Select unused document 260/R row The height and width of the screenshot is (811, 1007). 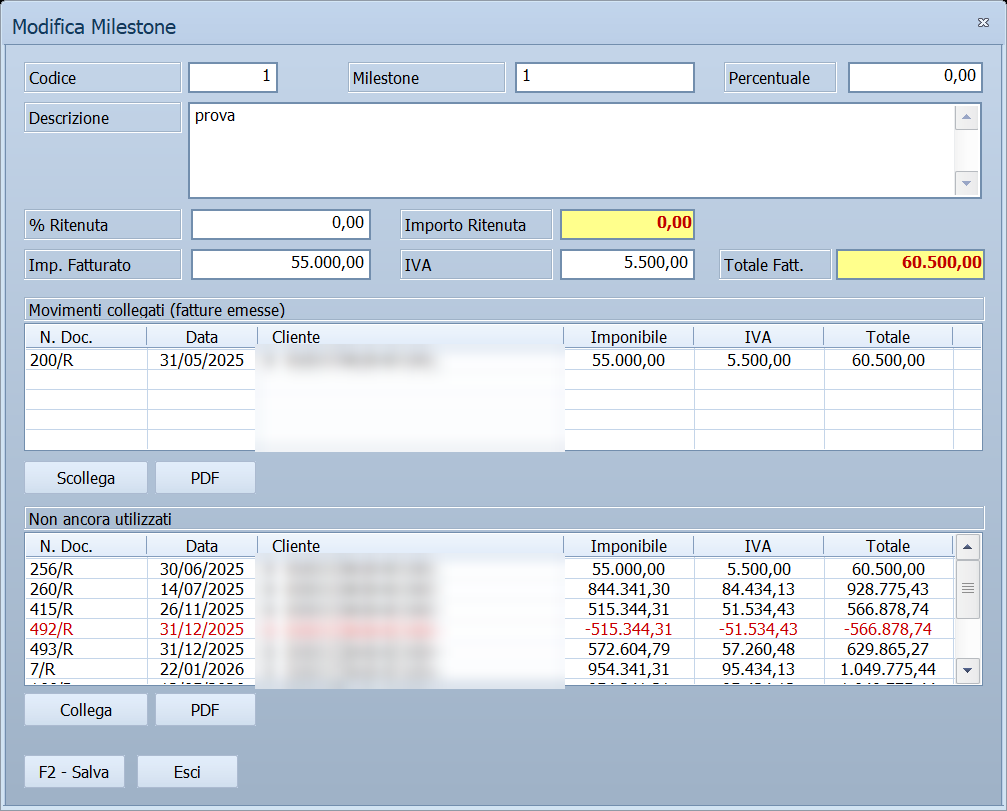[491, 589]
